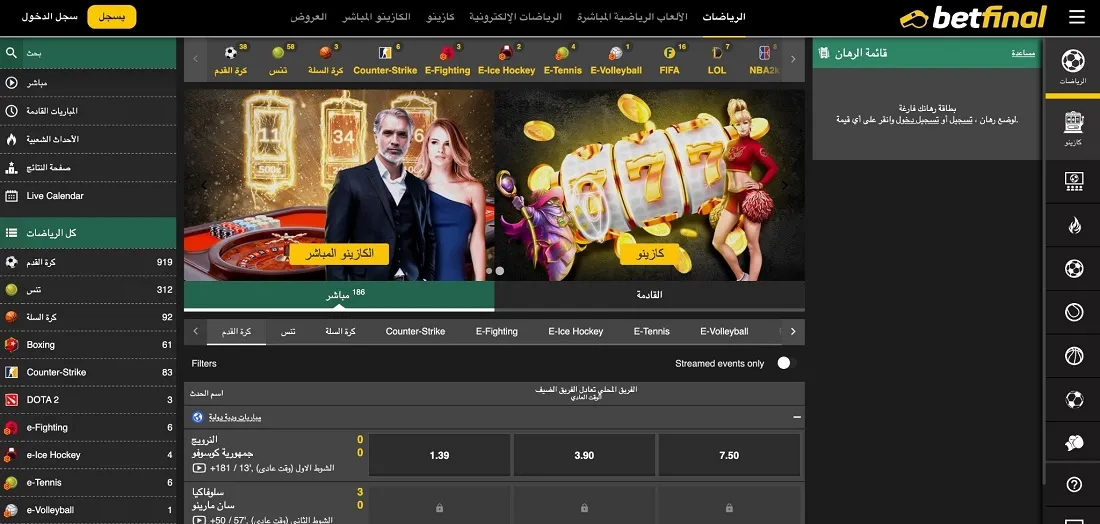Open NBA2k icon in sports carousel
Screen dimensions: 1100x524
(x=764, y=53)
